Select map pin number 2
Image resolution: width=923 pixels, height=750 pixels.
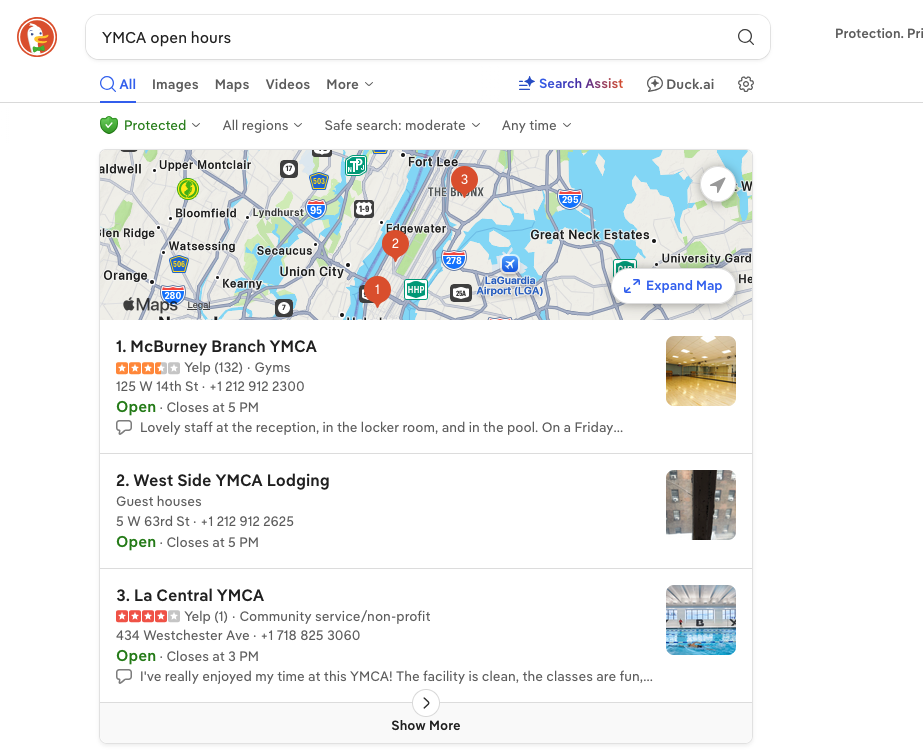(395, 244)
